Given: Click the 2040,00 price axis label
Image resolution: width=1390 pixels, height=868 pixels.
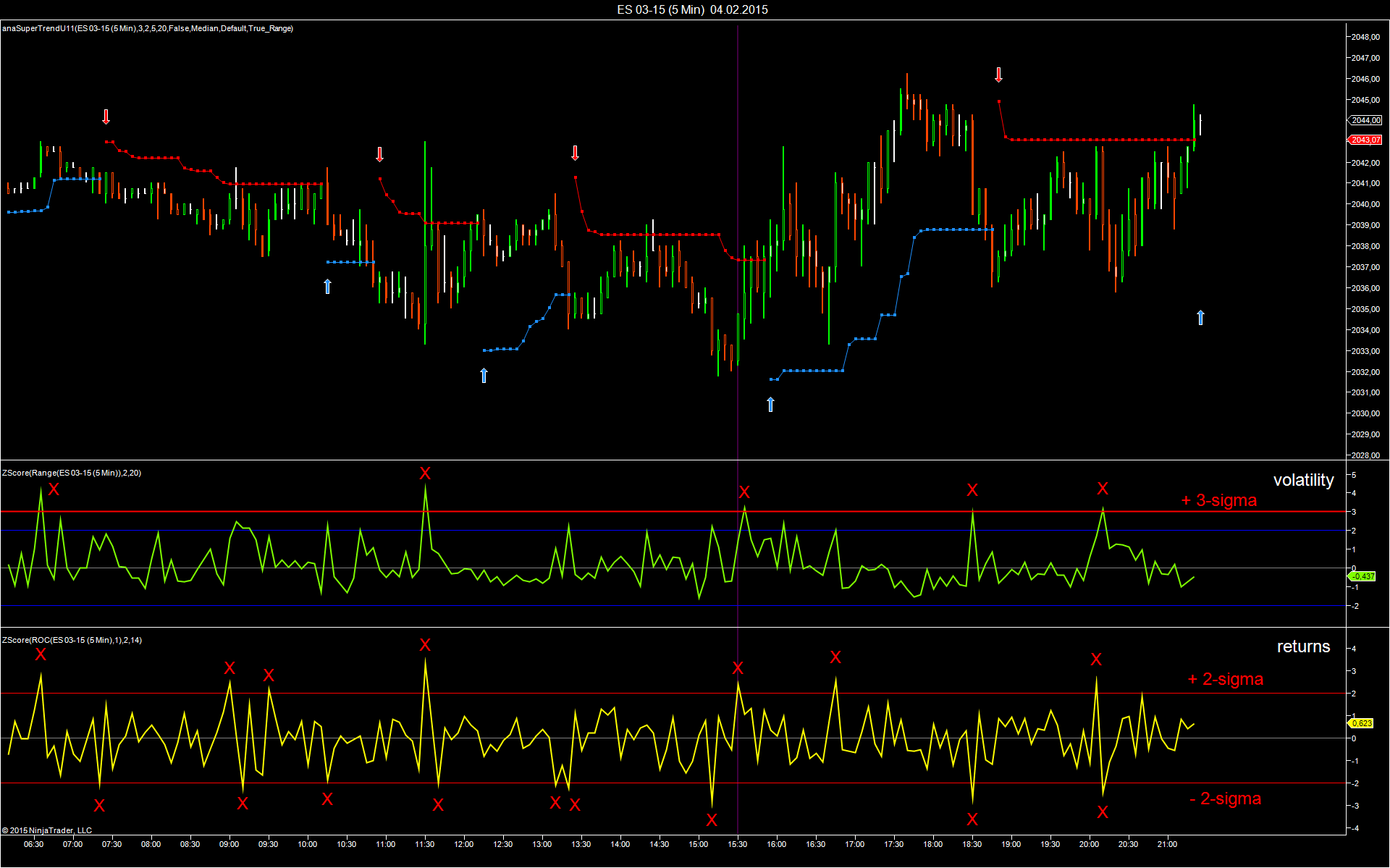Looking at the screenshot, I should click(x=1365, y=204).
